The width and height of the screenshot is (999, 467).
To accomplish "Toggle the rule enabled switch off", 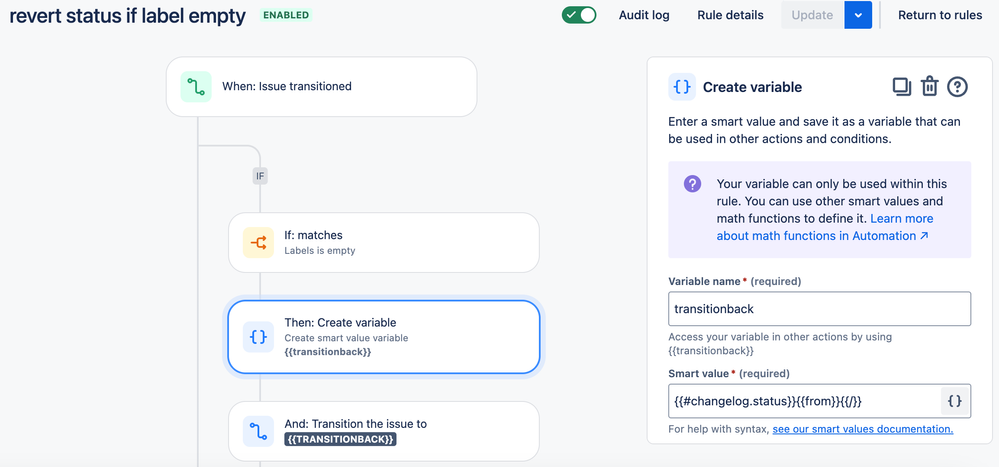I will (x=579, y=15).
